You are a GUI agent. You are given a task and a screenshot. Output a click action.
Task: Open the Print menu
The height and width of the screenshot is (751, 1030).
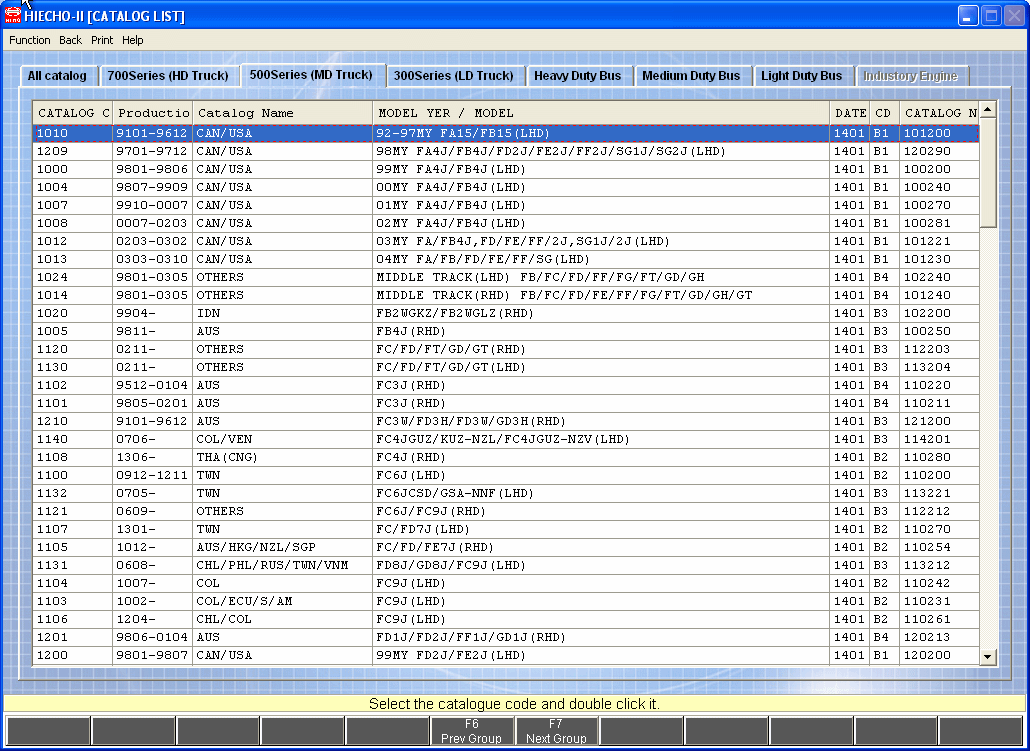[x=102, y=40]
